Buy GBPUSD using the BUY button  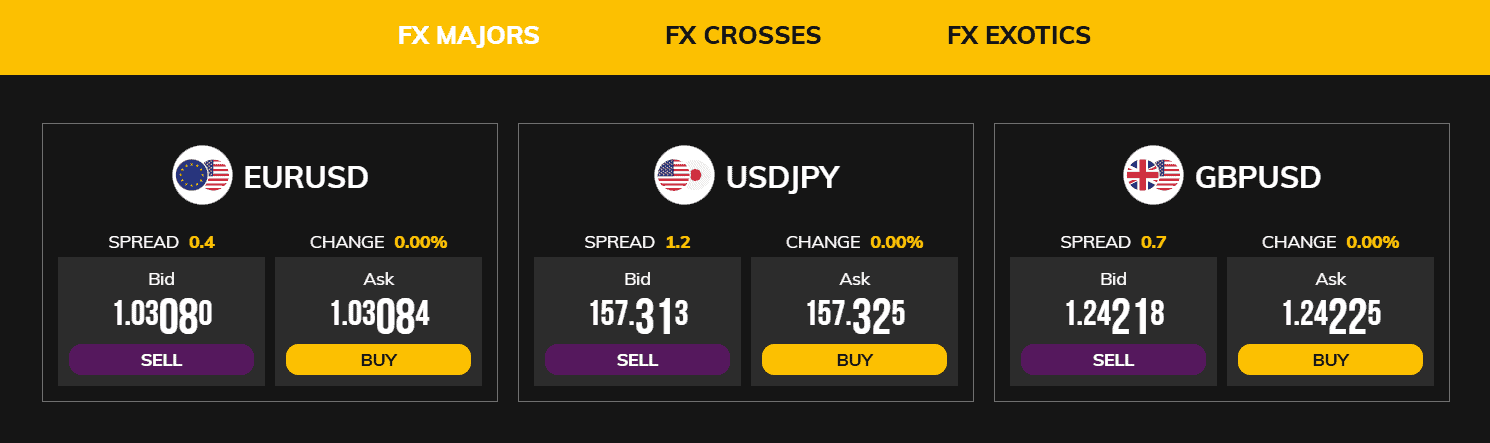click(1330, 360)
